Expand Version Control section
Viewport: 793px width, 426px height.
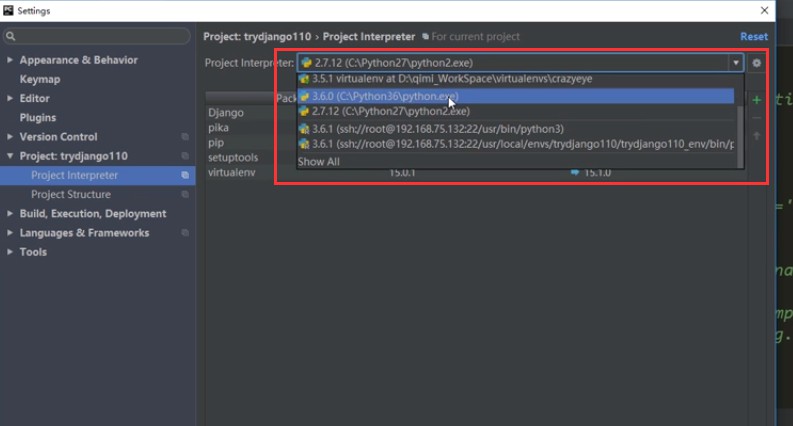[x=10, y=137]
